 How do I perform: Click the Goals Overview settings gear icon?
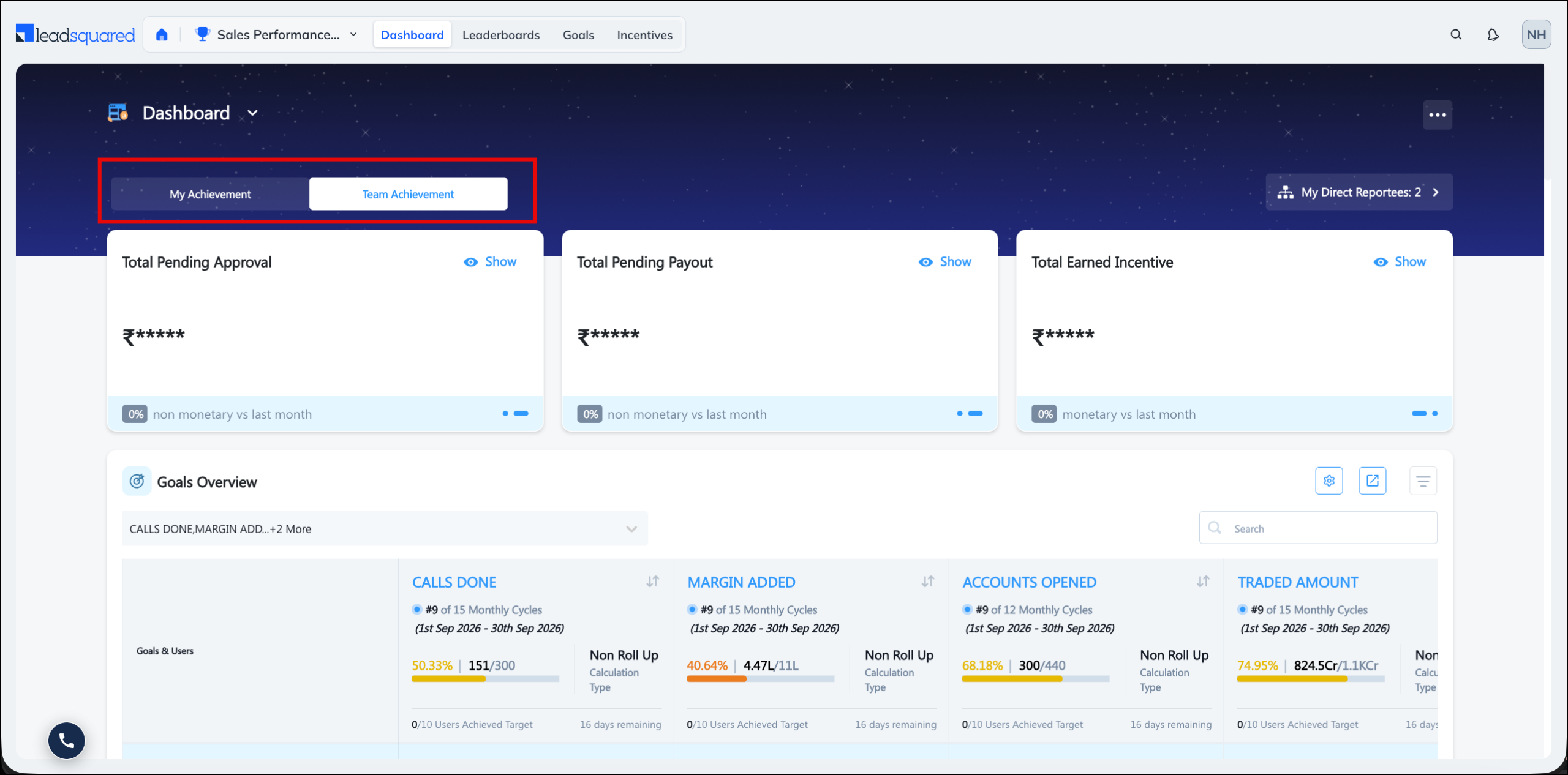pyautogui.click(x=1329, y=481)
